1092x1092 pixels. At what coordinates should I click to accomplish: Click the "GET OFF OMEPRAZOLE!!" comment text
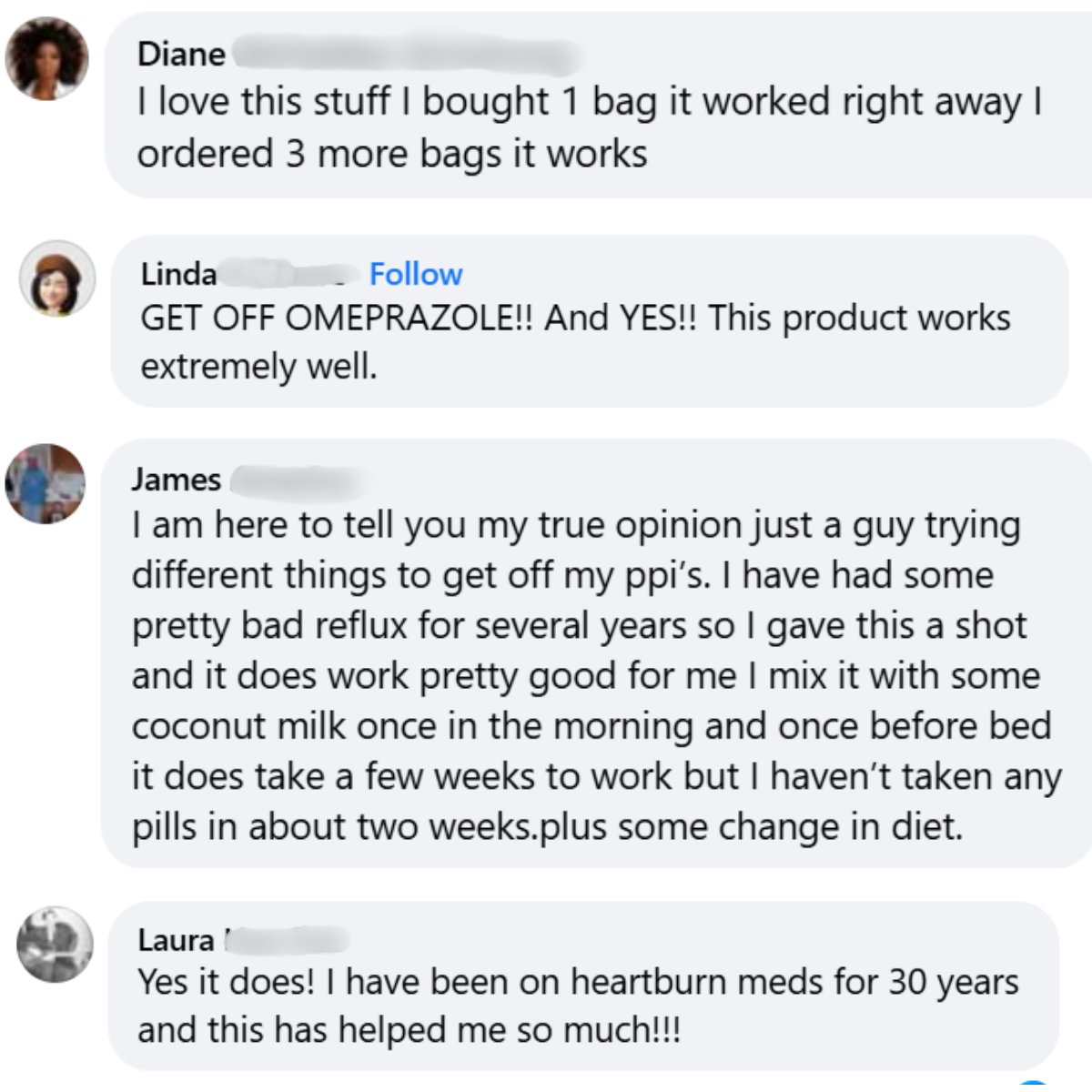pos(575,342)
